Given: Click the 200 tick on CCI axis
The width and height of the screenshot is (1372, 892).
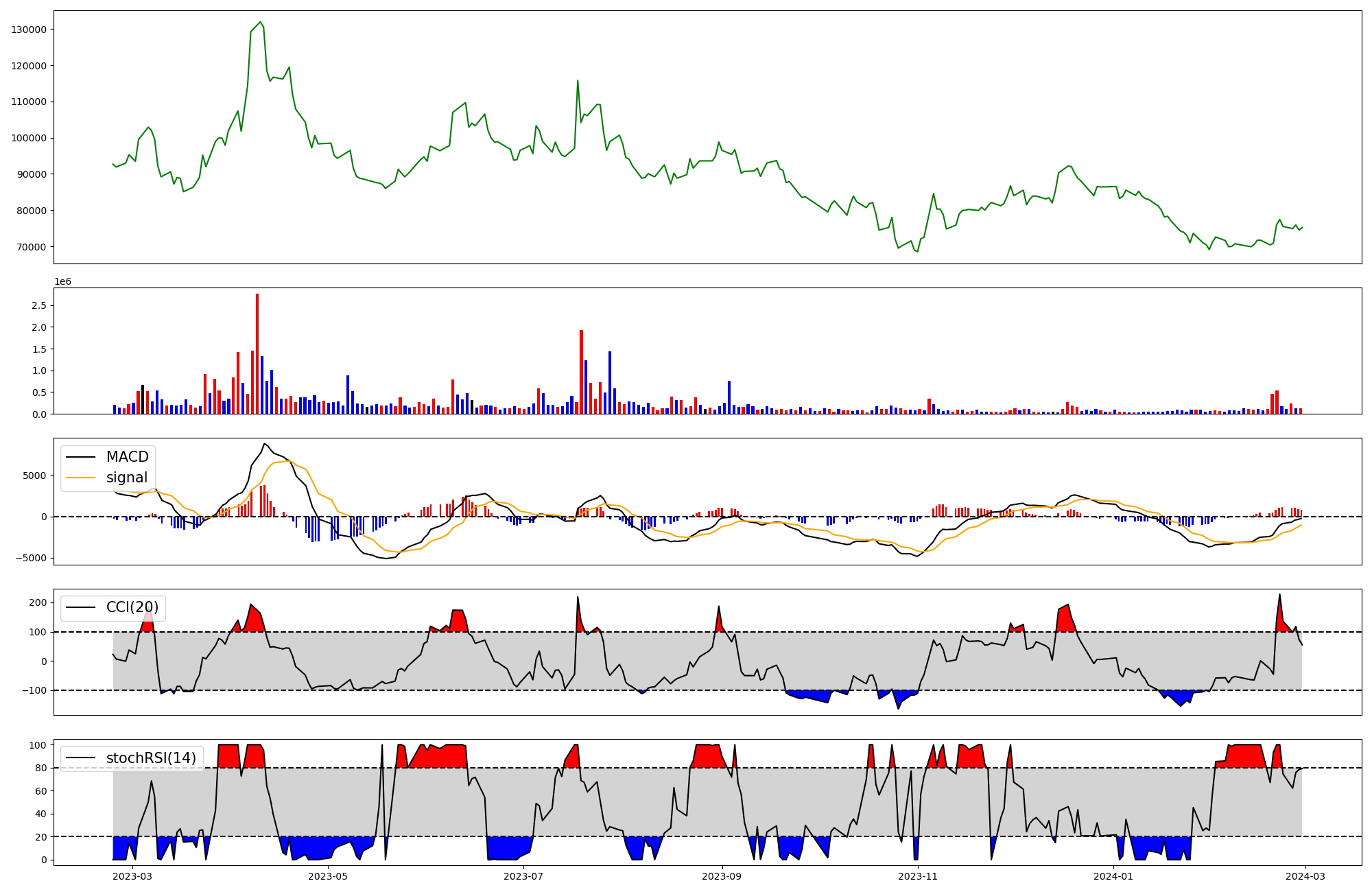Looking at the screenshot, I should pos(38,602).
